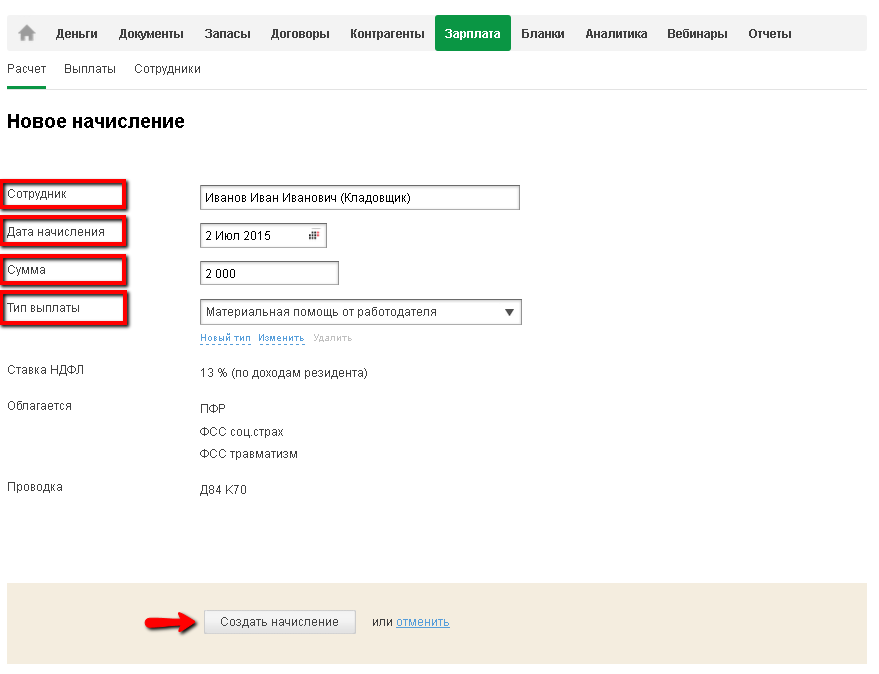This screenshot has height=674, width=879.
Task: Click the Новое начисление heading
Action: click(96, 121)
